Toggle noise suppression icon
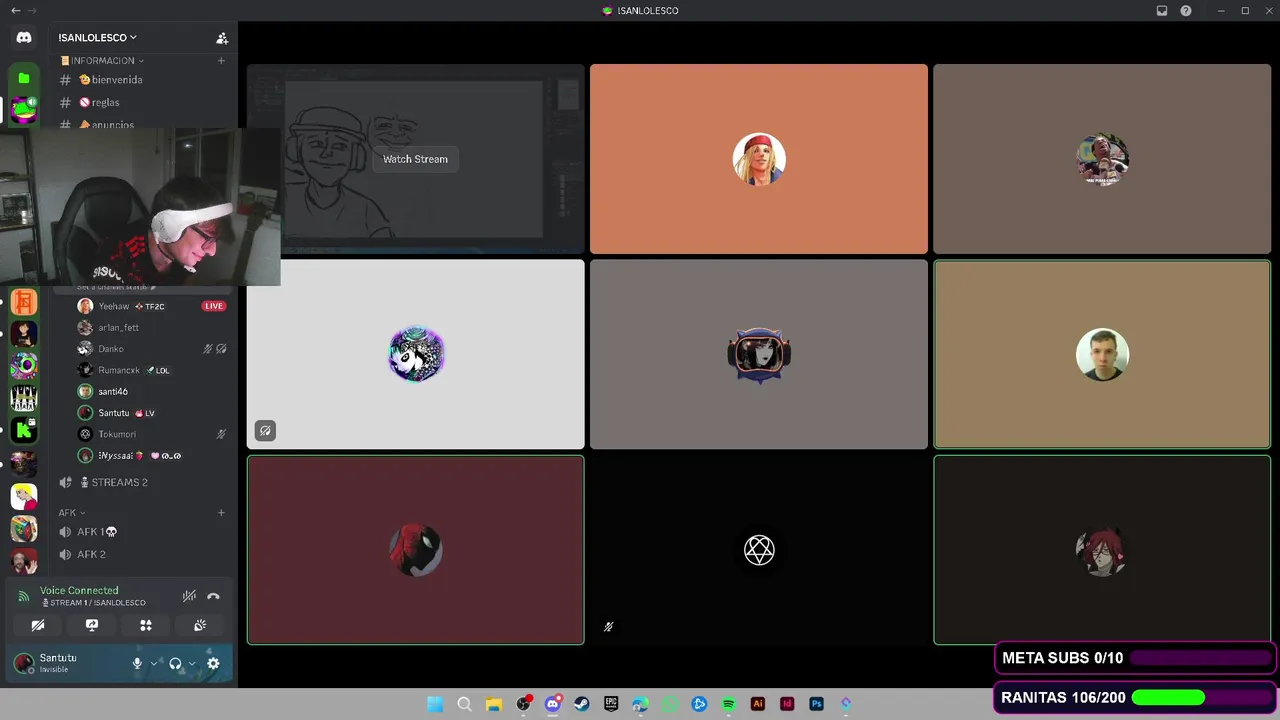Viewport: 1280px width, 720px height. (189, 596)
